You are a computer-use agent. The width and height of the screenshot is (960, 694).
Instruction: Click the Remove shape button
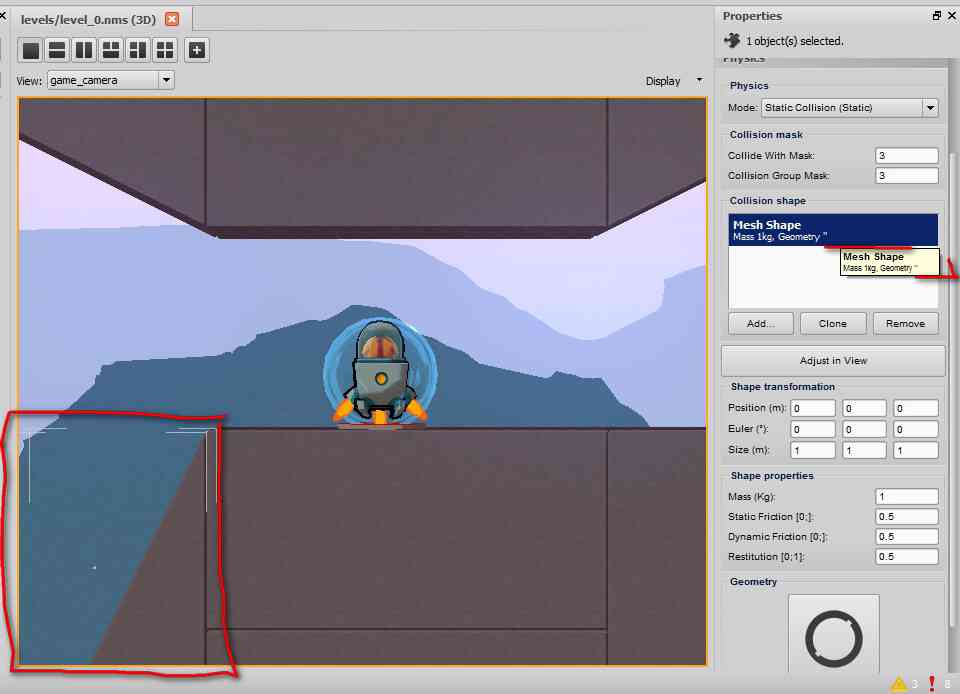click(x=905, y=323)
